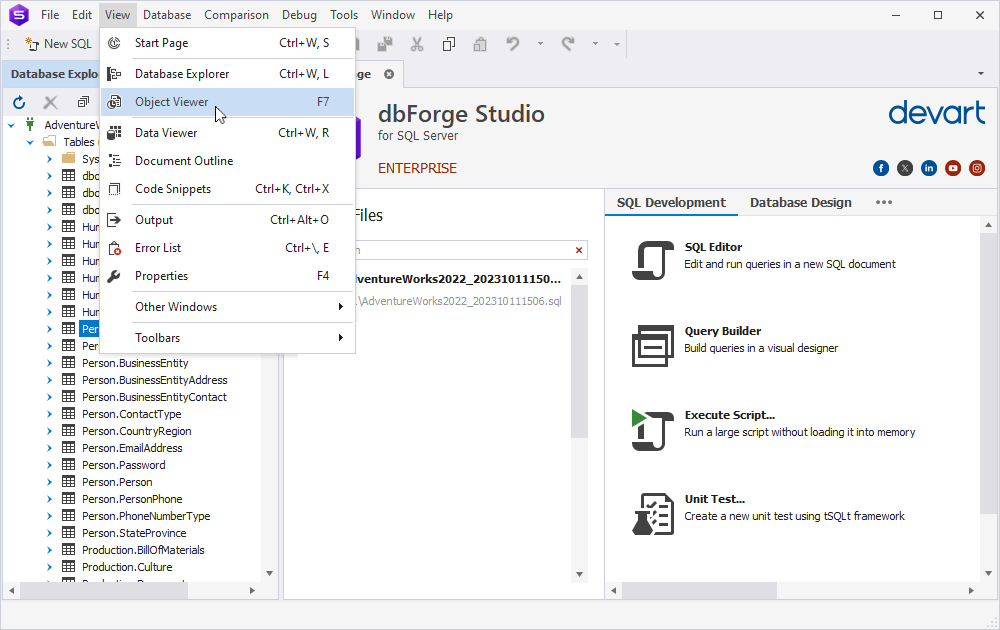The image size is (1000, 630).
Task: Select Production.BillOfMaterials table
Action: (x=143, y=550)
